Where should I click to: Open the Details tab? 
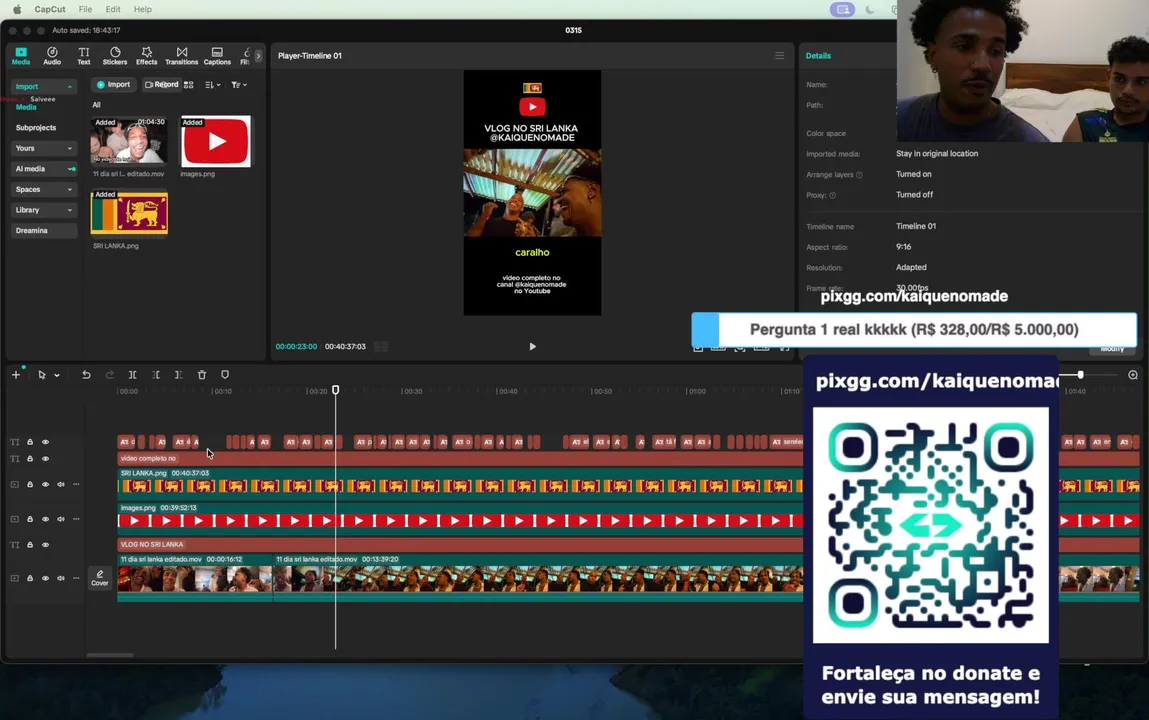(819, 56)
